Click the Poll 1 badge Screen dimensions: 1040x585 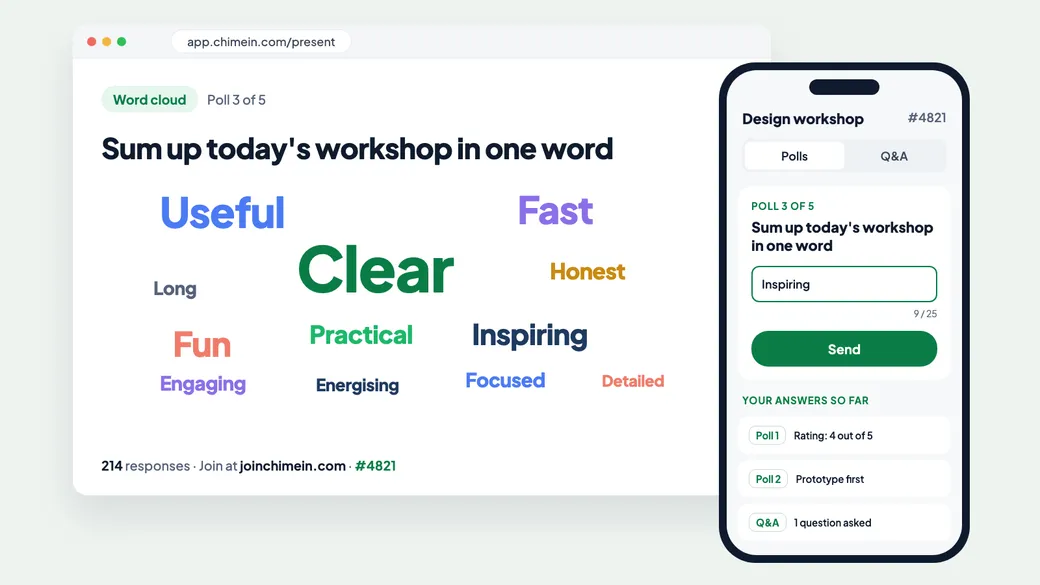coord(767,436)
